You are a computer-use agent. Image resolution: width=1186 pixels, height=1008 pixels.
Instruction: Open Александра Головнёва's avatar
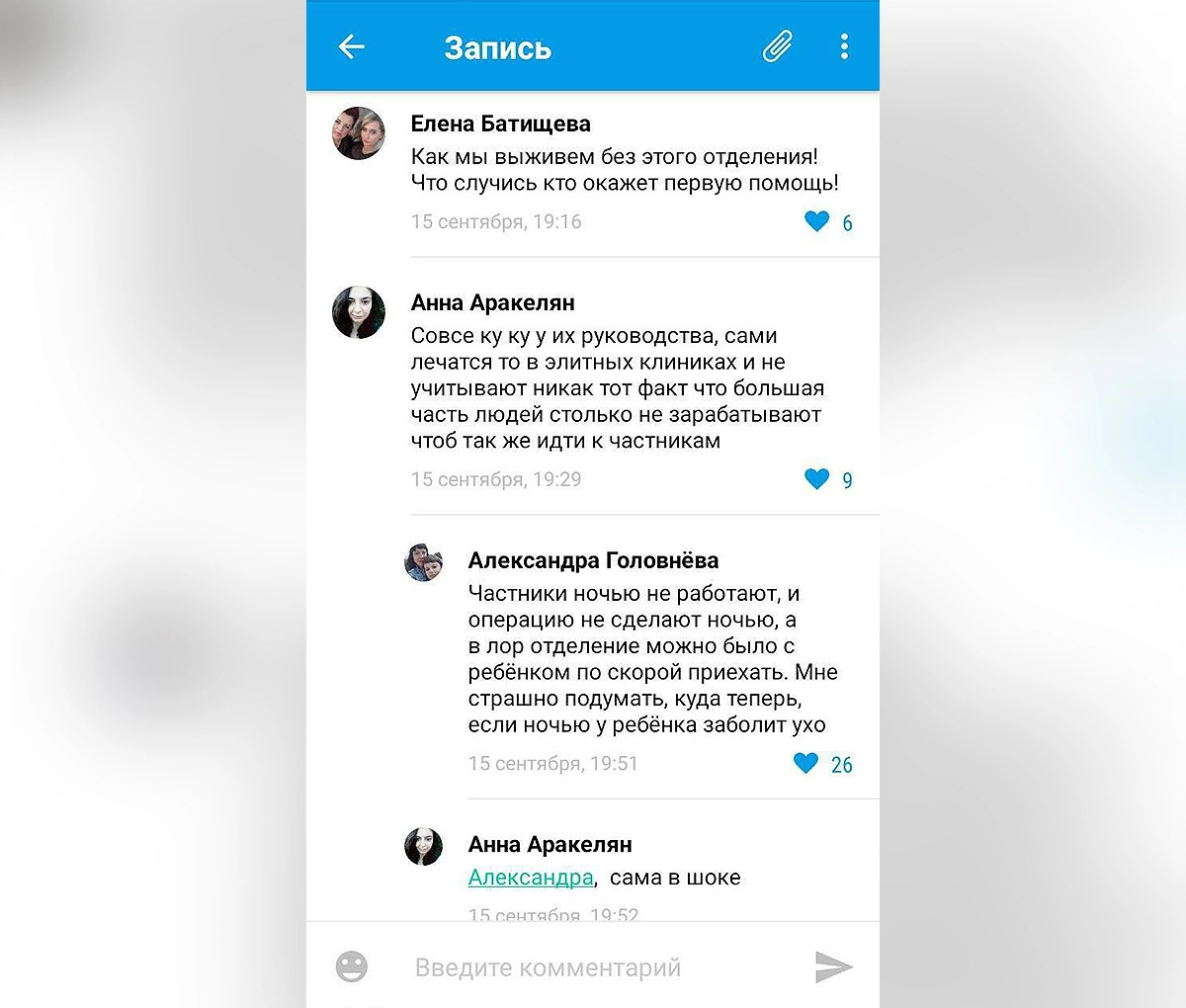pos(424,562)
